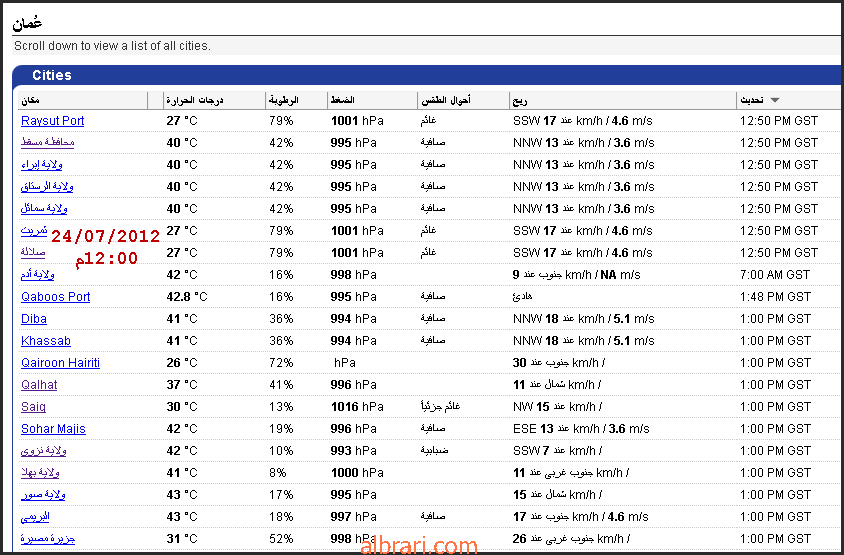This screenshot has width=844, height=555.
Task: Click the 10% humidity value
Action: point(281,451)
